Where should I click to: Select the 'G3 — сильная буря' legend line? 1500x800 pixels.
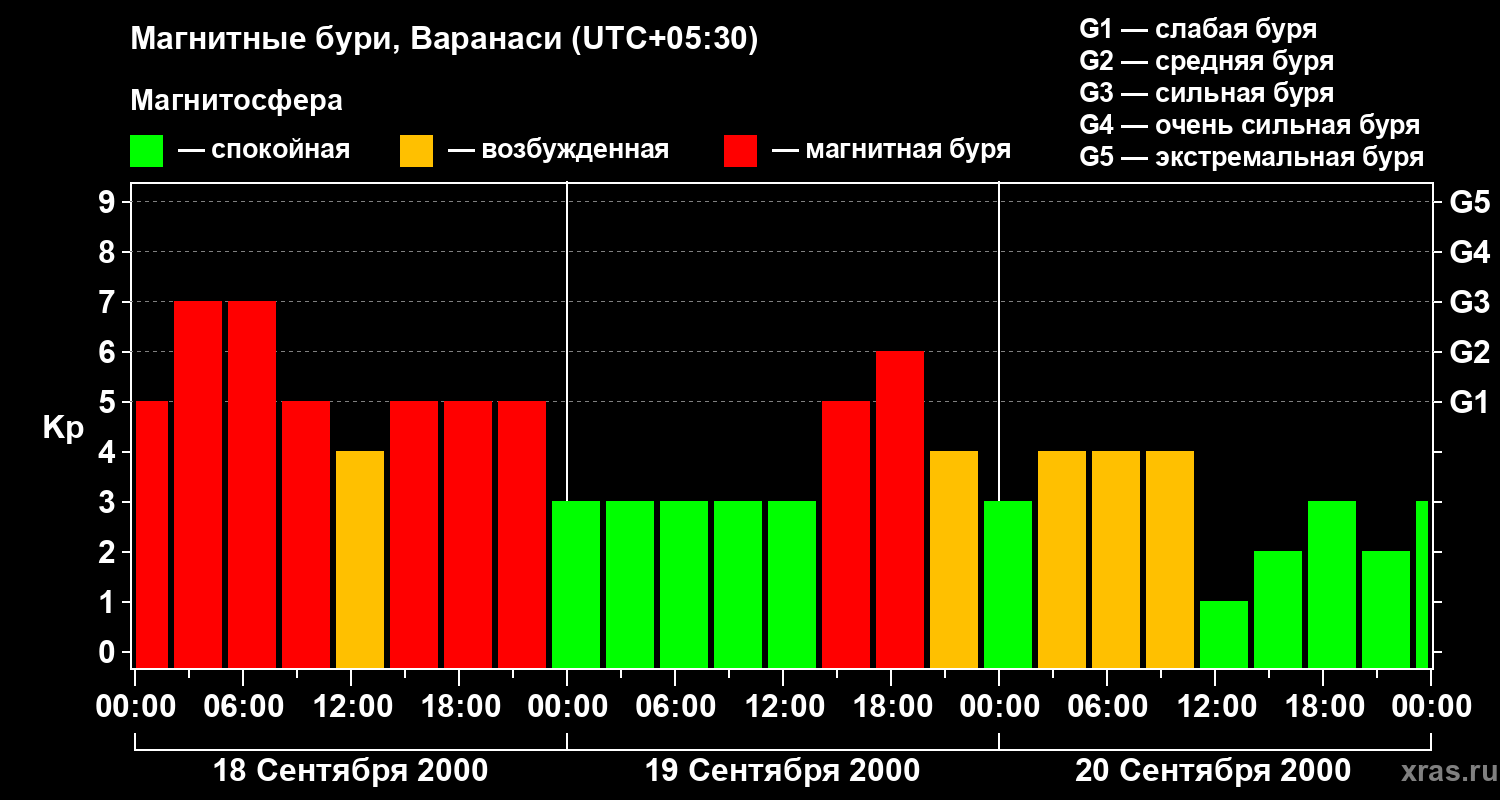[x=1207, y=93]
